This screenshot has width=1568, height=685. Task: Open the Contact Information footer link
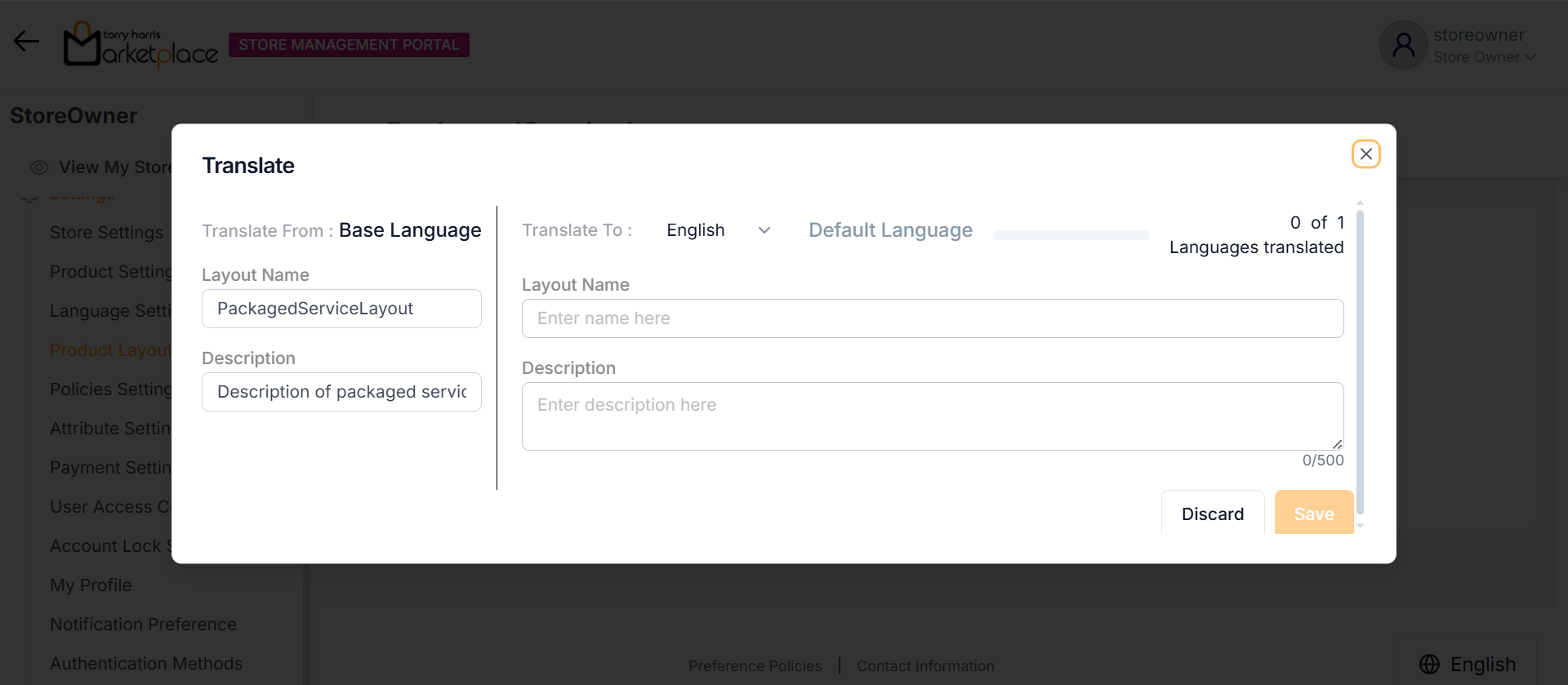click(925, 666)
